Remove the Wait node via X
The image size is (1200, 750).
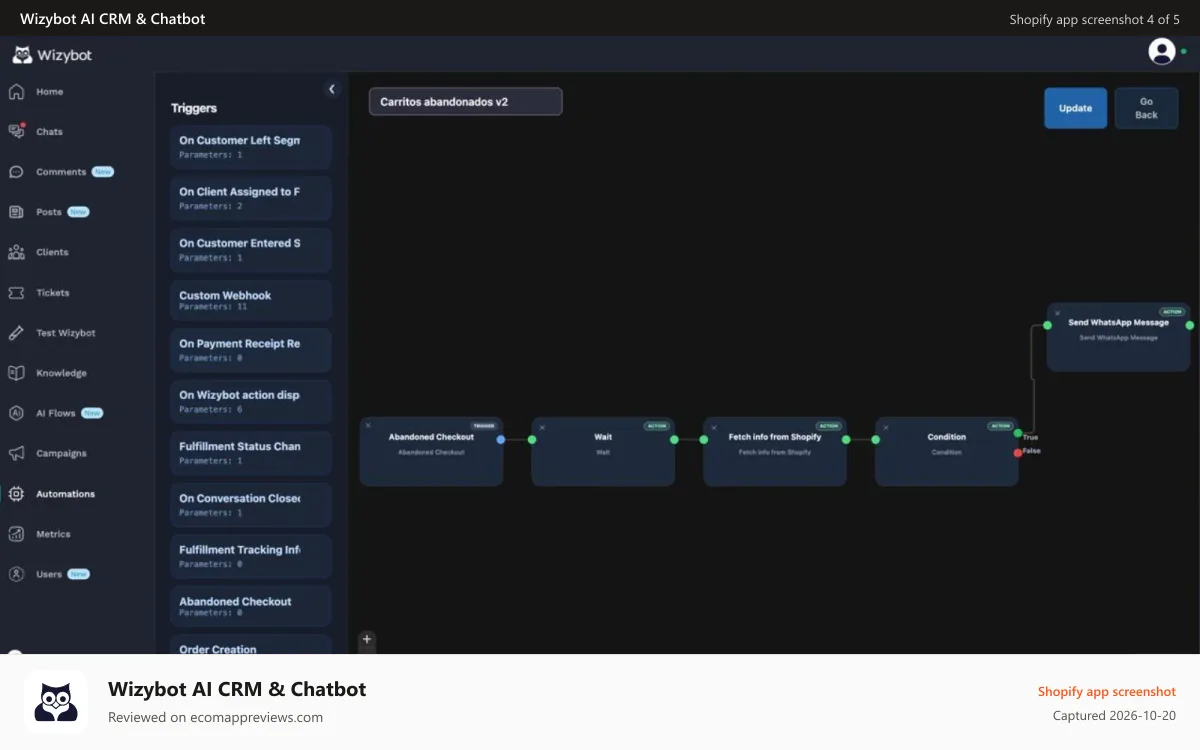tap(542, 427)
